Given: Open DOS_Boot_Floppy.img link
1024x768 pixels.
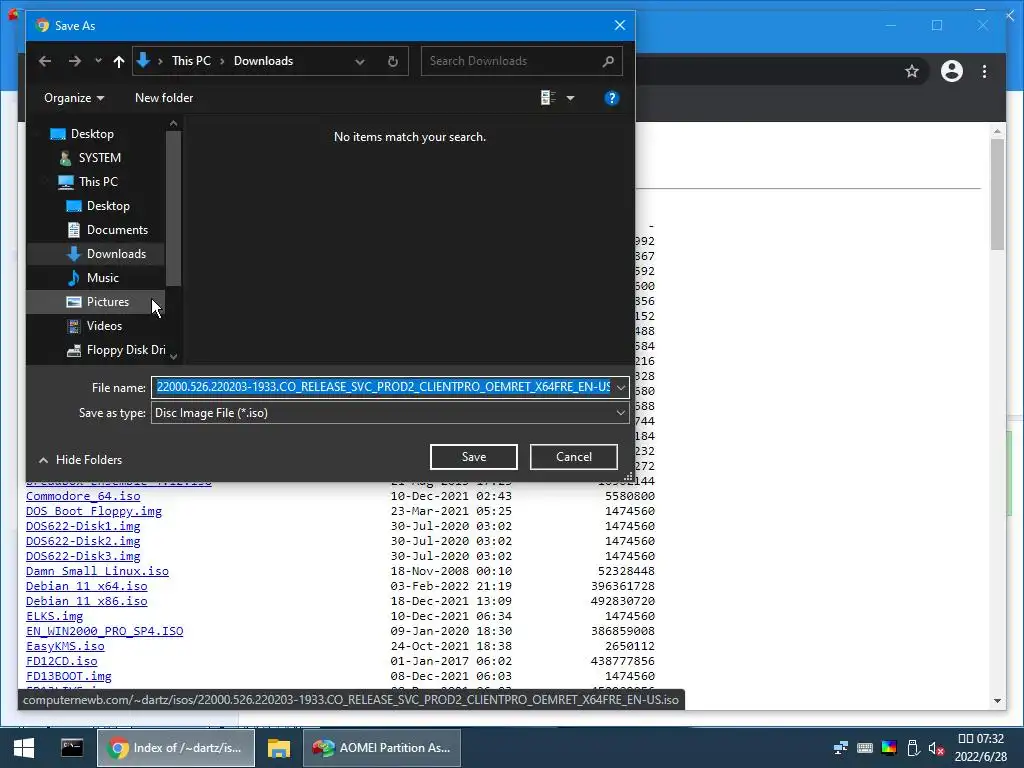Looking at the screenshot, I should [94, 511].
